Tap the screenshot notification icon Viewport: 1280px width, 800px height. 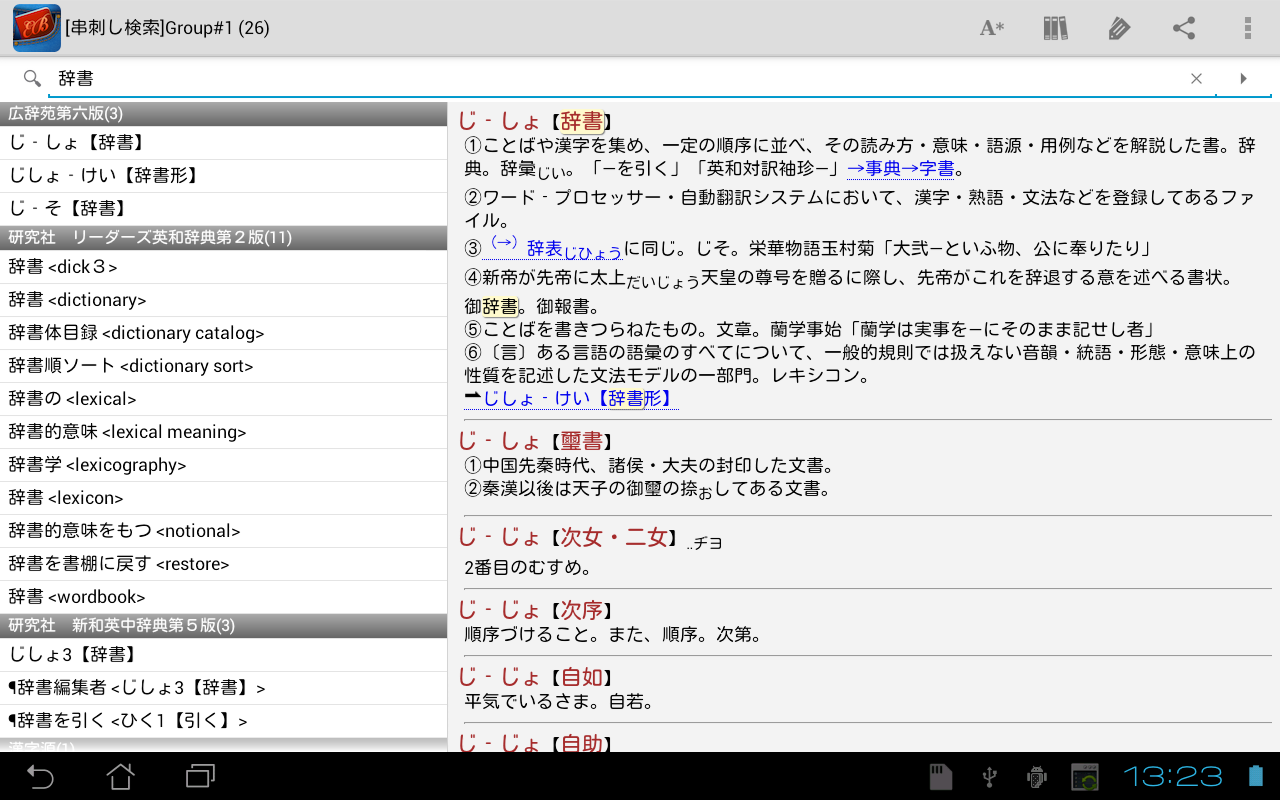(1085, 776)
